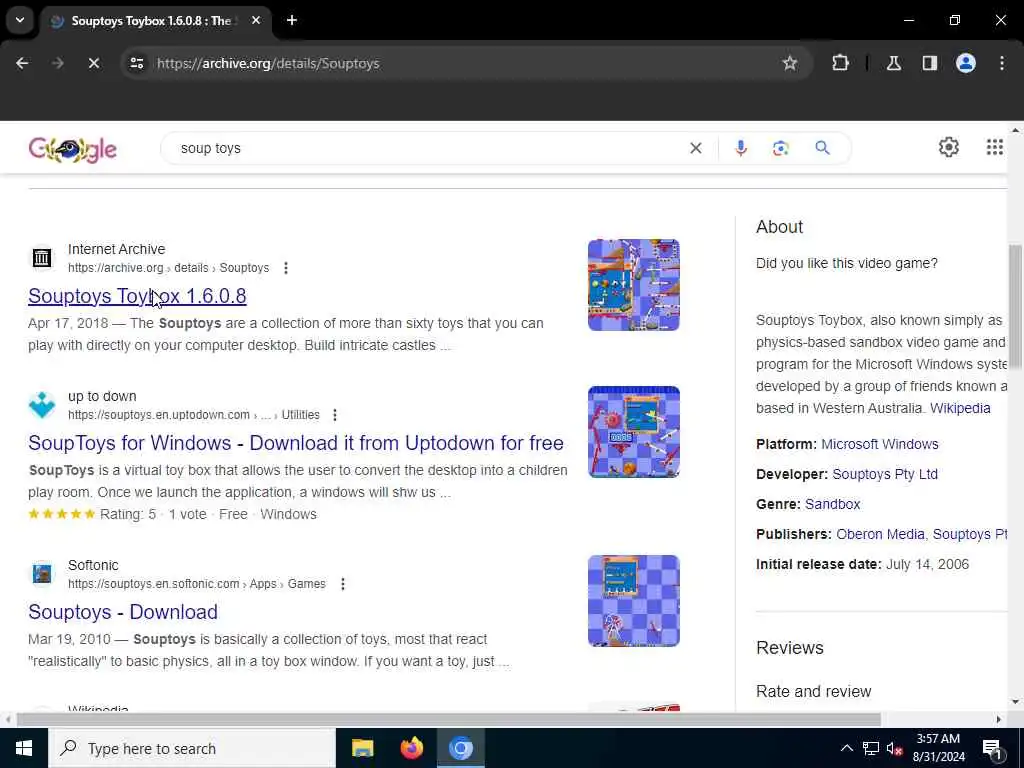Open the Chrome profile avatar

pos(965,63)
